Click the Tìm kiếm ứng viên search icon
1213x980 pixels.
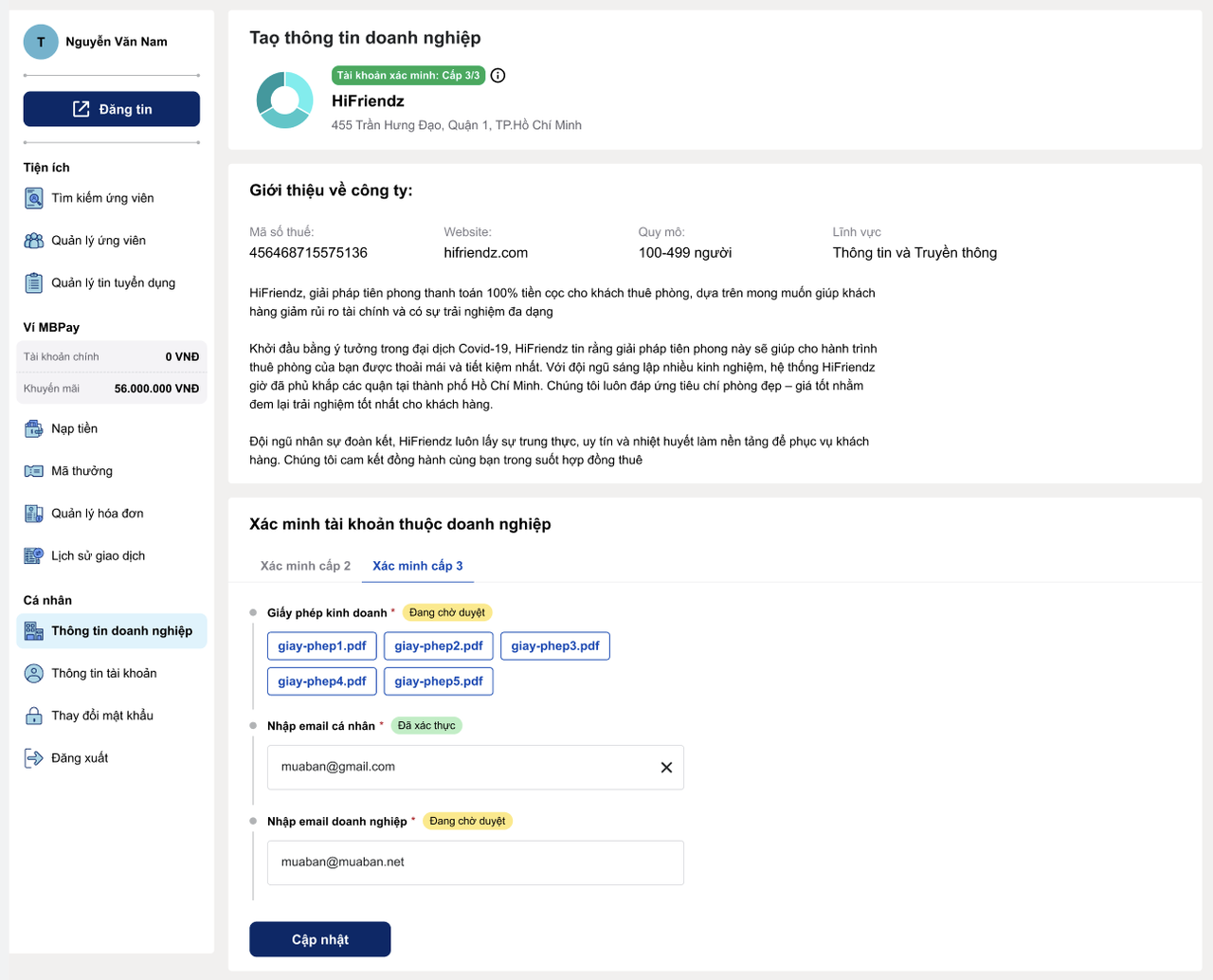point(34,198)
